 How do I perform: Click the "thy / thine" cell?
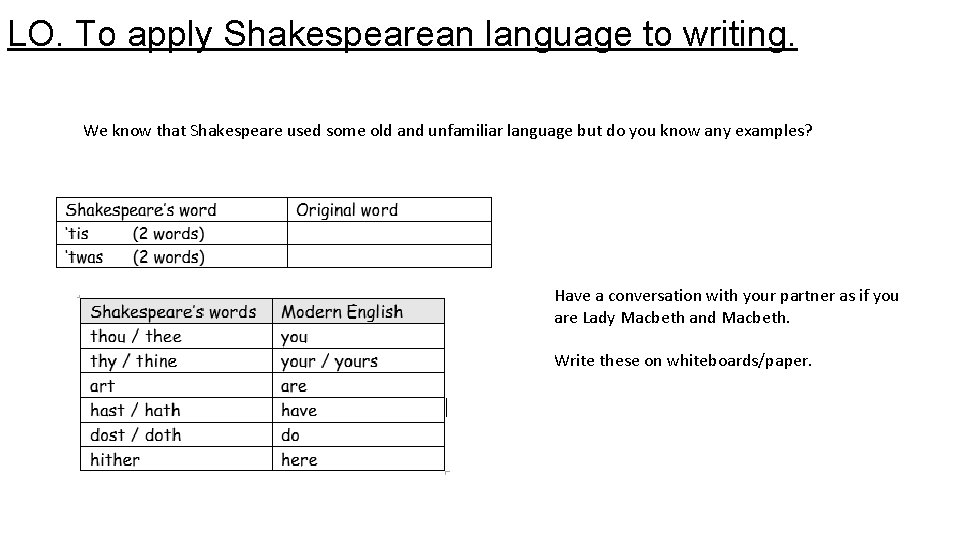[176, 361]
